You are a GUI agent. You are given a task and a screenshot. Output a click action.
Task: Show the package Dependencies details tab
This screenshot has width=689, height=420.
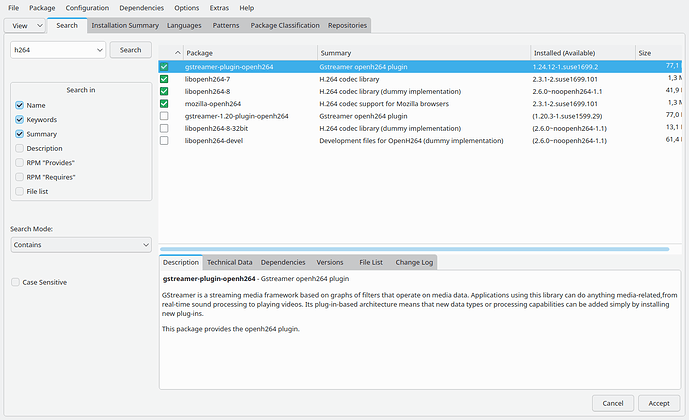point(283,262)
